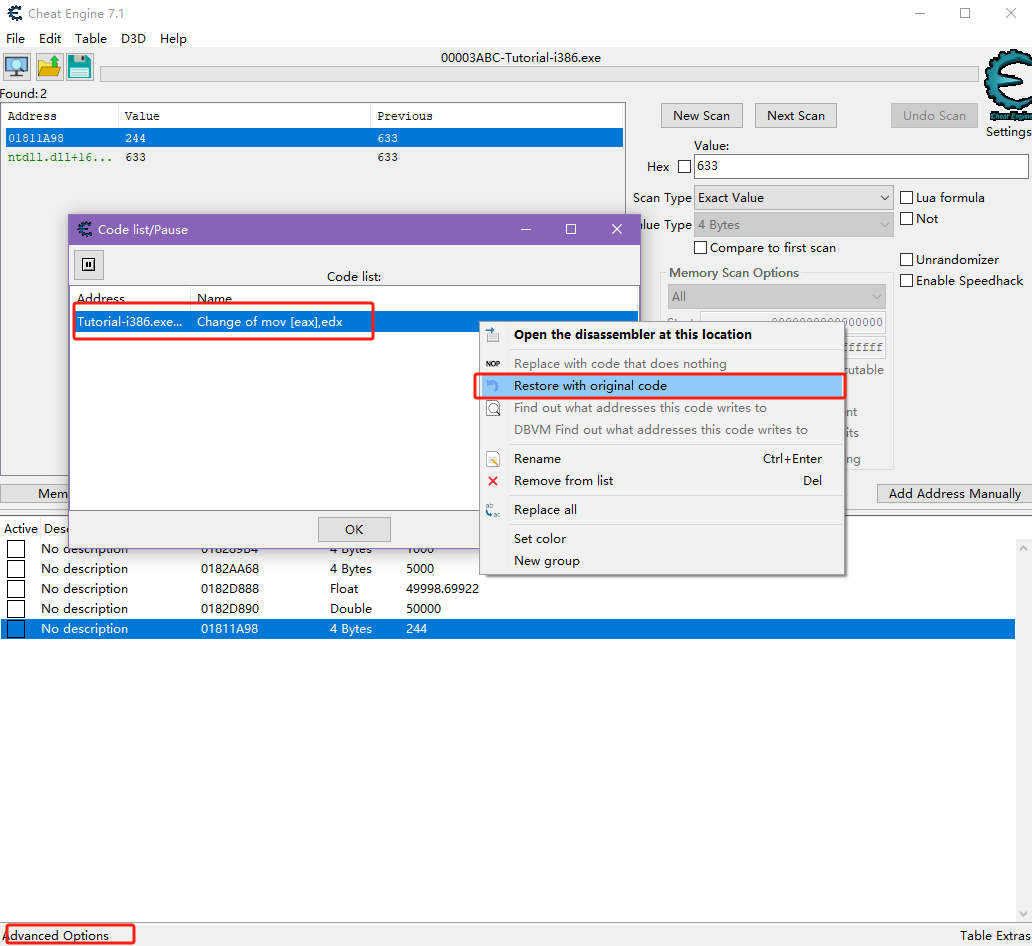This screenshot has width=1032, height=946.
Task: Click OK in Code list window
Action: point(354,529)
